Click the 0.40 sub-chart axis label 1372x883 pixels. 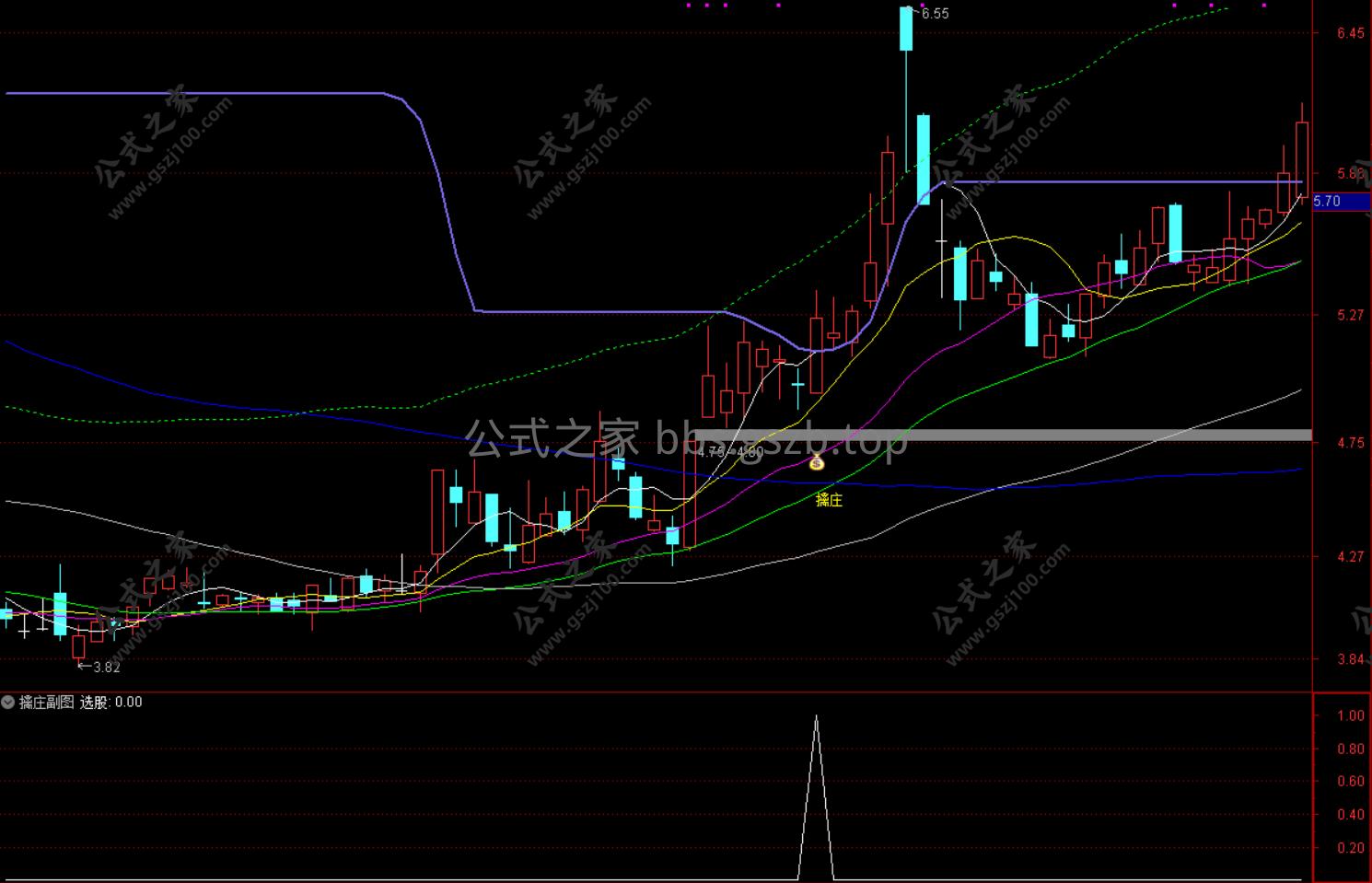(x=1351, y=815)
